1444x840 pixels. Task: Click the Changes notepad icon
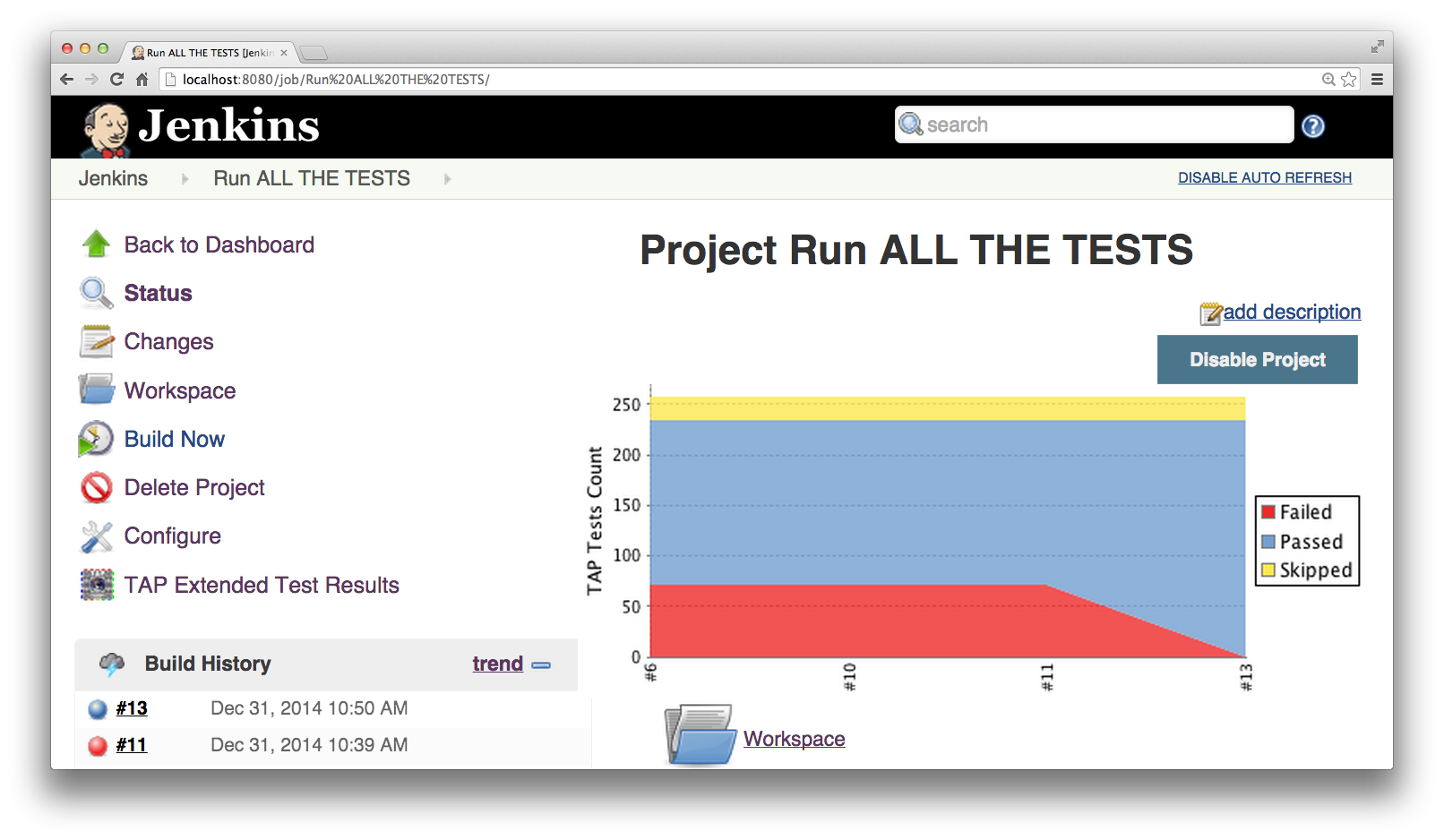click(x=96, y=341)
